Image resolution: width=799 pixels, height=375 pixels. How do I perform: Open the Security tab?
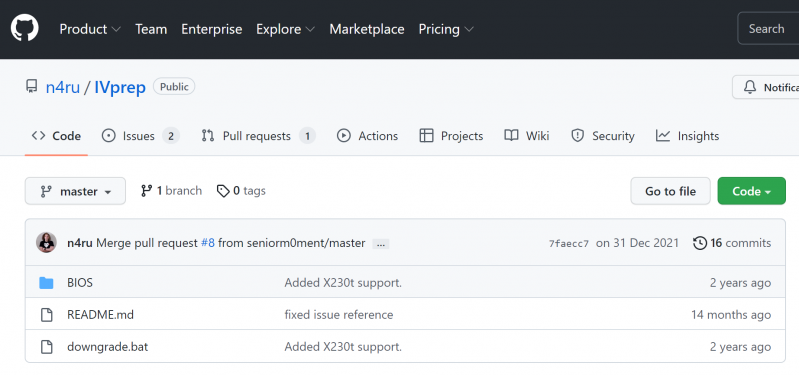pyautogui.click(x=602, y=136)
